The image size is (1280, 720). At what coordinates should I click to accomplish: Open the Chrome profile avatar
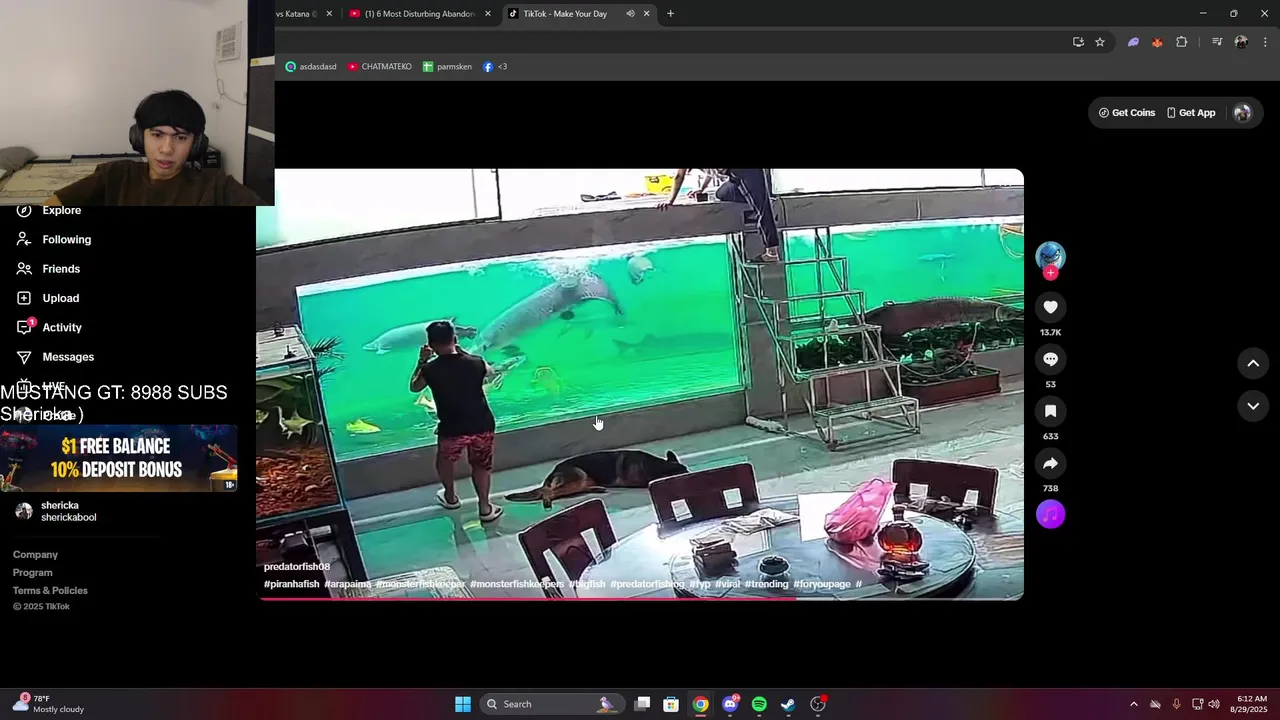[x=1241, y=42]
